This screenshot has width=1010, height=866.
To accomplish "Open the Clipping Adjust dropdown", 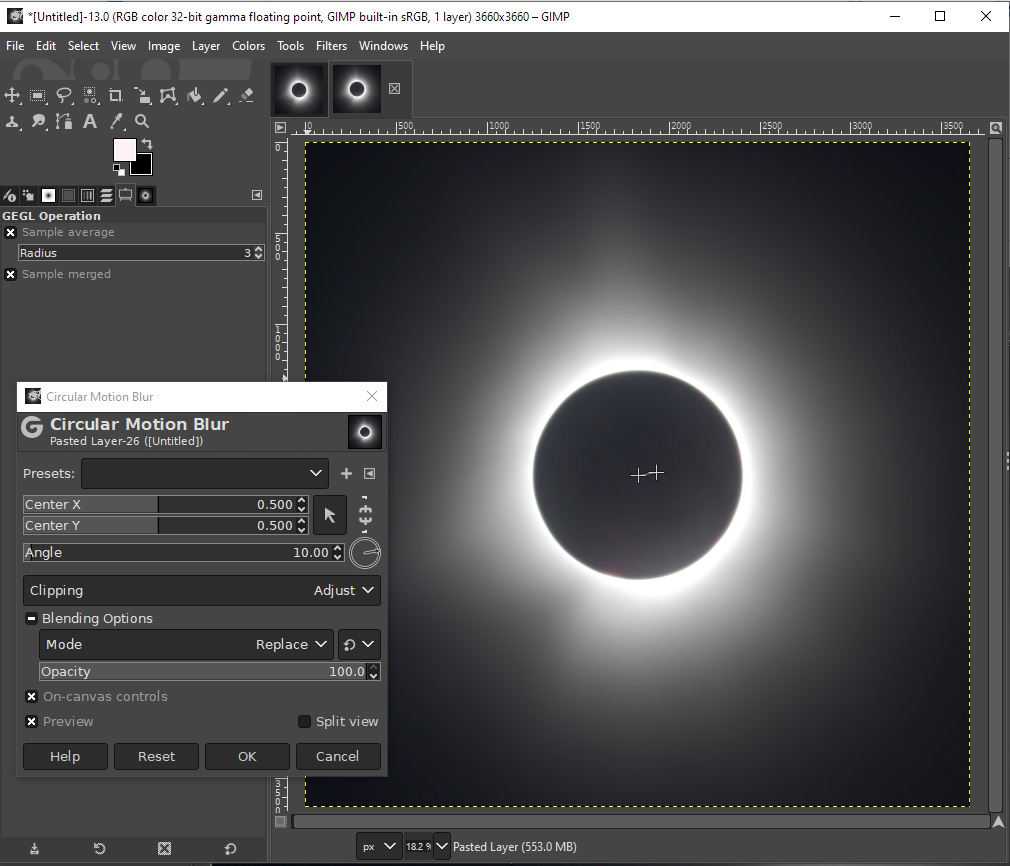I will pyautogui.click(x=202, y=591).
